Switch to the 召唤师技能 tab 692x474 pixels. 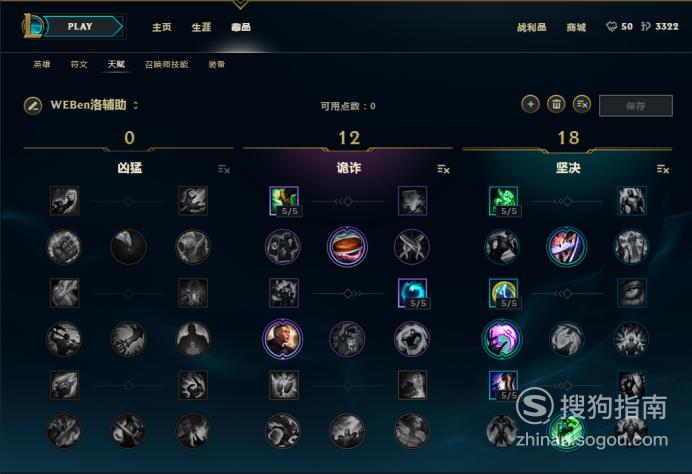pos(166,64)
